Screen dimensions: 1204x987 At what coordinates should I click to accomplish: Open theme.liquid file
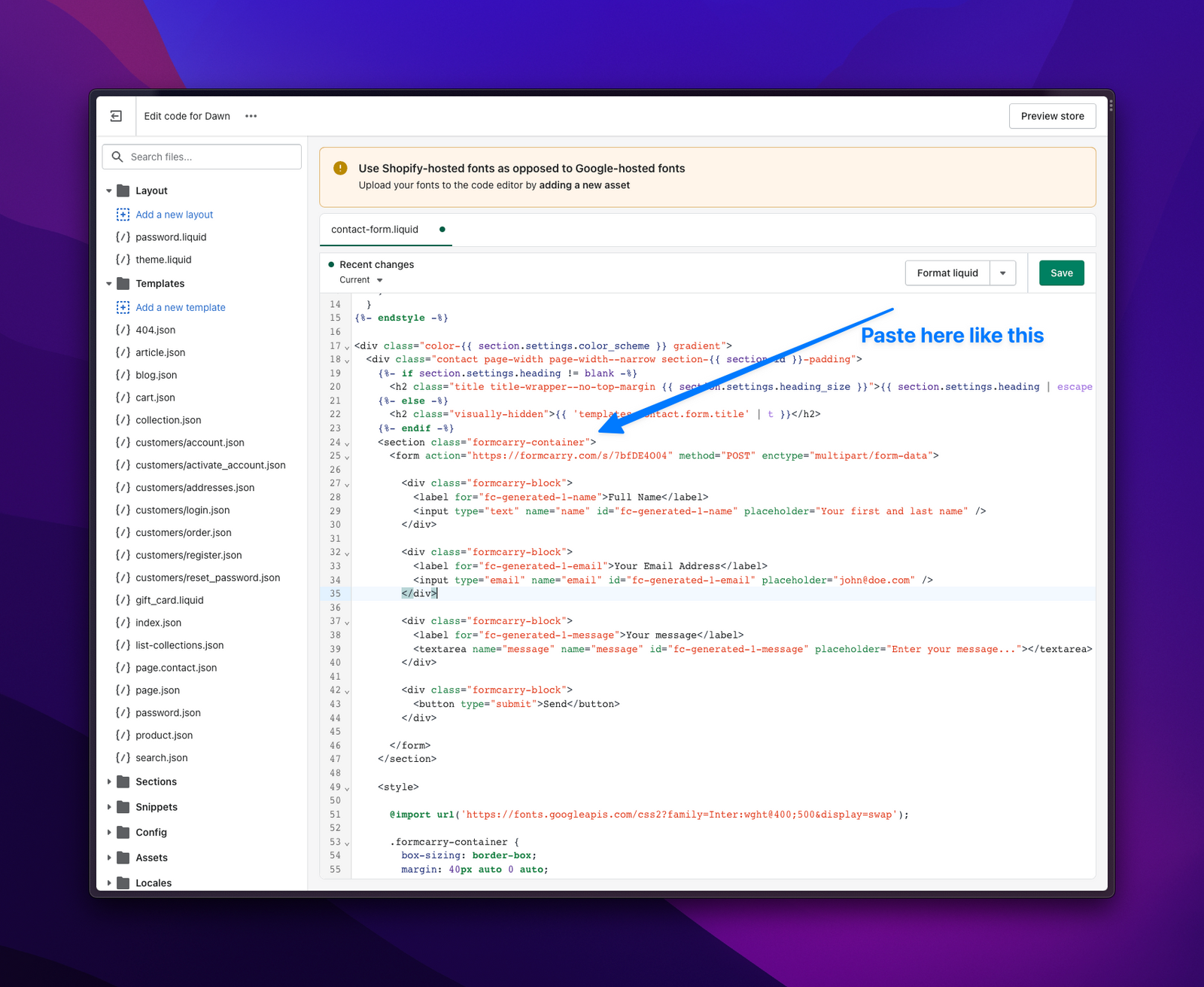pos(163,260)
